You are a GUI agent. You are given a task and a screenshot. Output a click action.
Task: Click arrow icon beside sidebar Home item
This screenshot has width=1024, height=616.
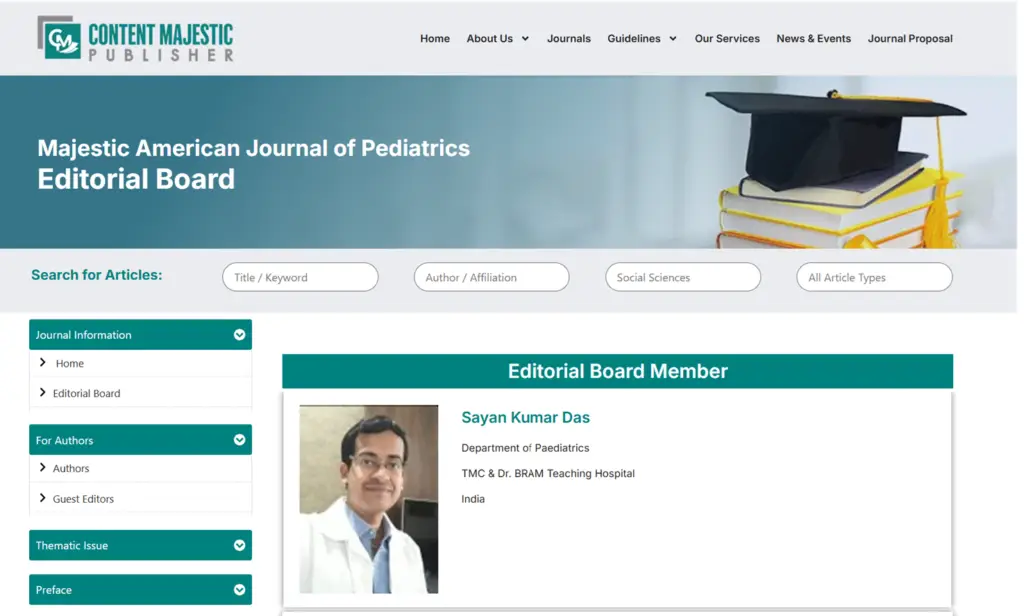click(42, 363)
